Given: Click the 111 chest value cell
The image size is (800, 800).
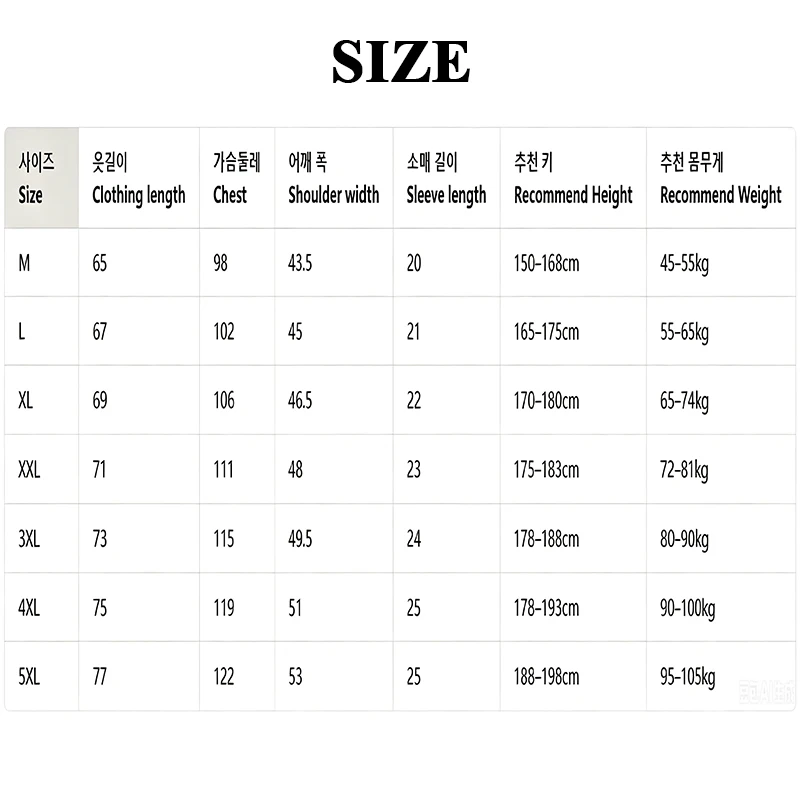Looking at the screenshot, I should pos(223,469).
